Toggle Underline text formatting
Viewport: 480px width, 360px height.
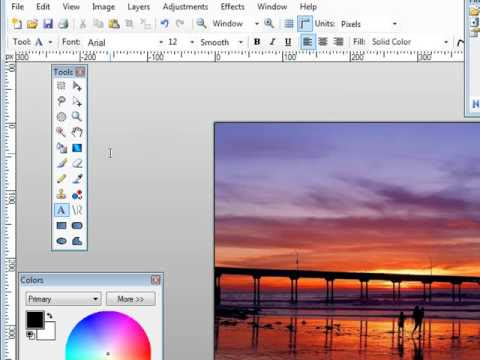[288, 42]
